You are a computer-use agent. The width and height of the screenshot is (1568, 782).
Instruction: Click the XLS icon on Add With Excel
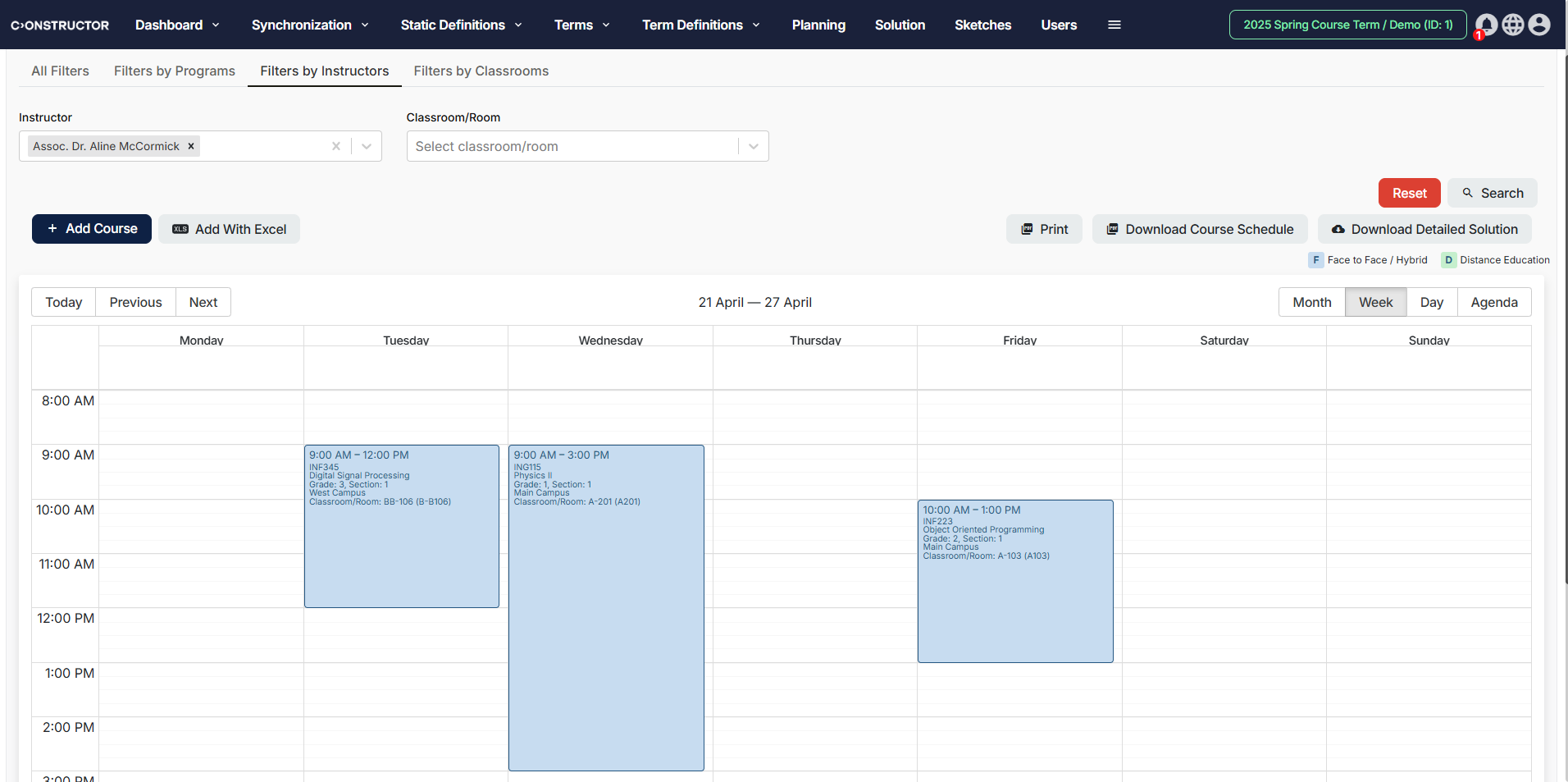click(x=180, y=229)
